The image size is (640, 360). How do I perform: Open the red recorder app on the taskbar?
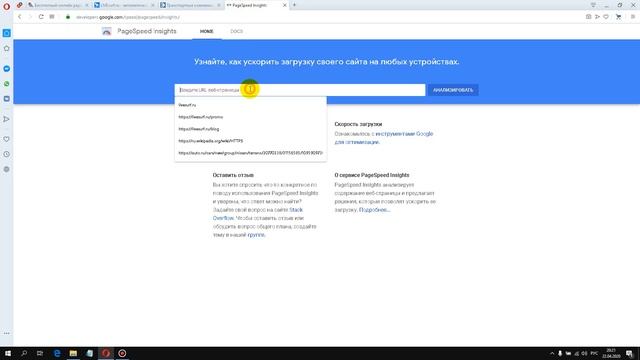point(122,353)
